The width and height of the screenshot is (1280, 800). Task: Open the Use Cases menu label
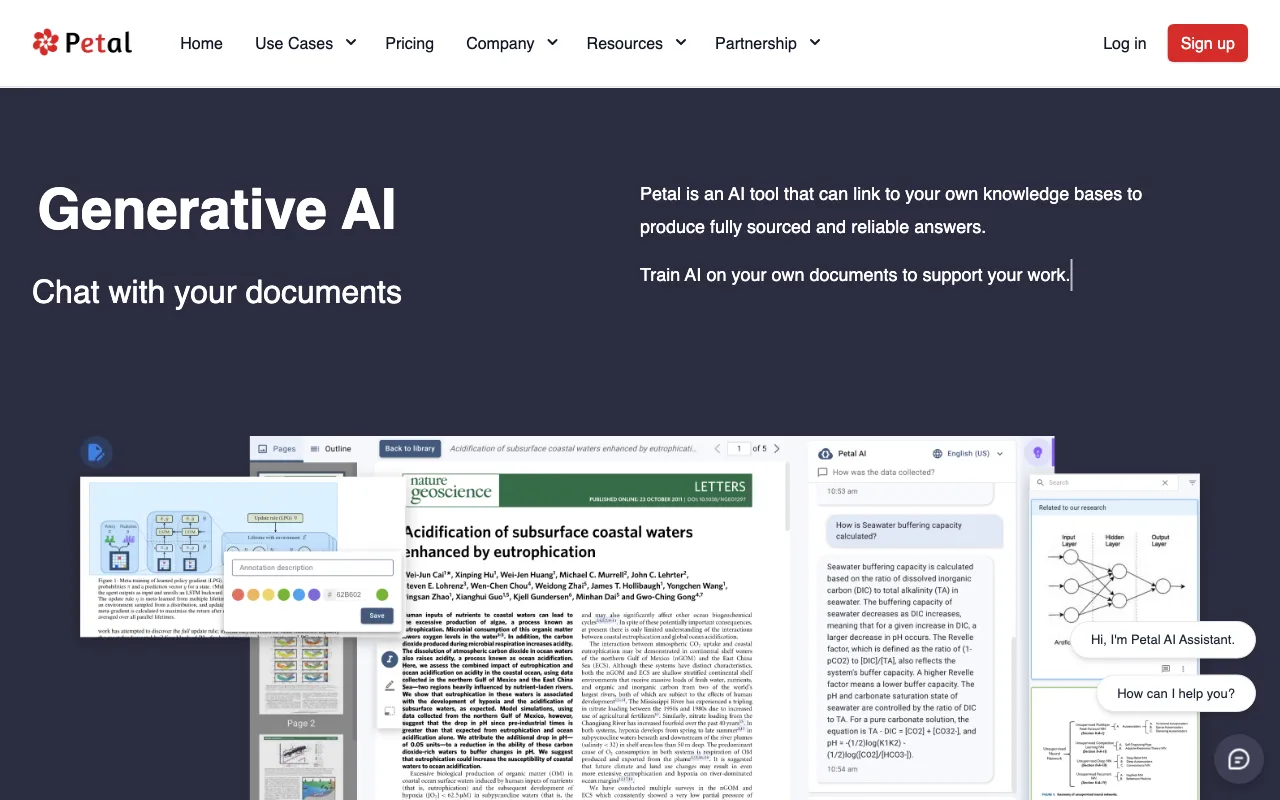point(294,43)
